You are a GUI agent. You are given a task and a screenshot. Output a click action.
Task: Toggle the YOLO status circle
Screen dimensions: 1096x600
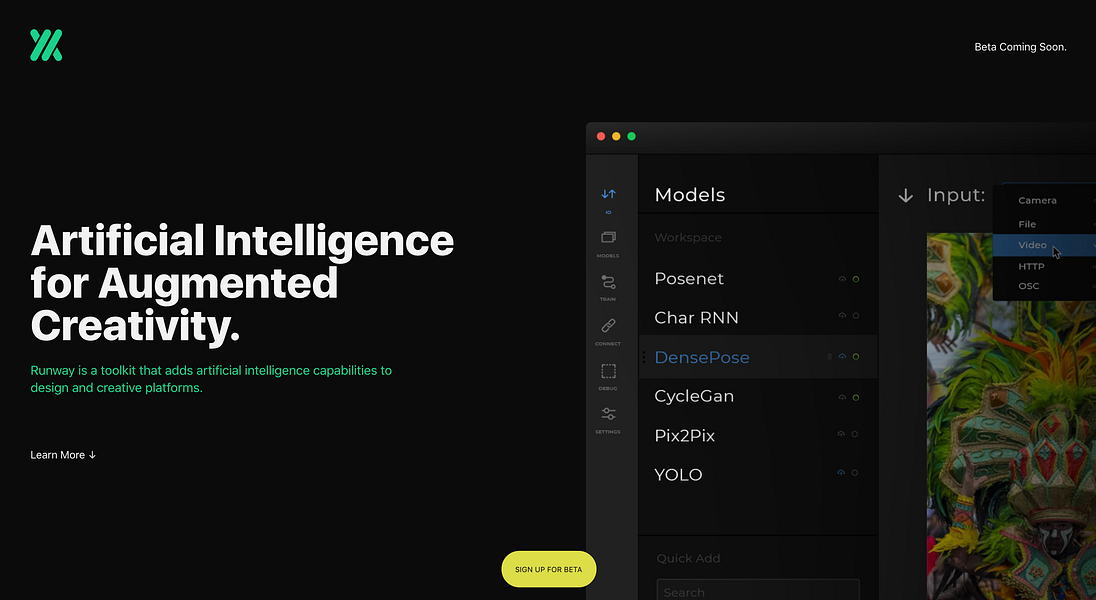click(x=855, y=473)
